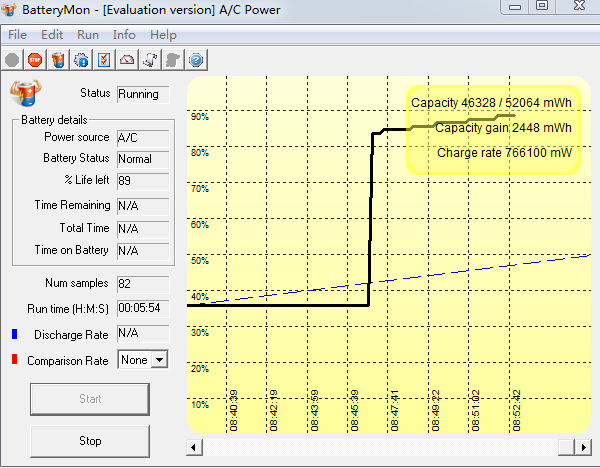Click the checklist toolbar icon

click(x=104, y=60)
